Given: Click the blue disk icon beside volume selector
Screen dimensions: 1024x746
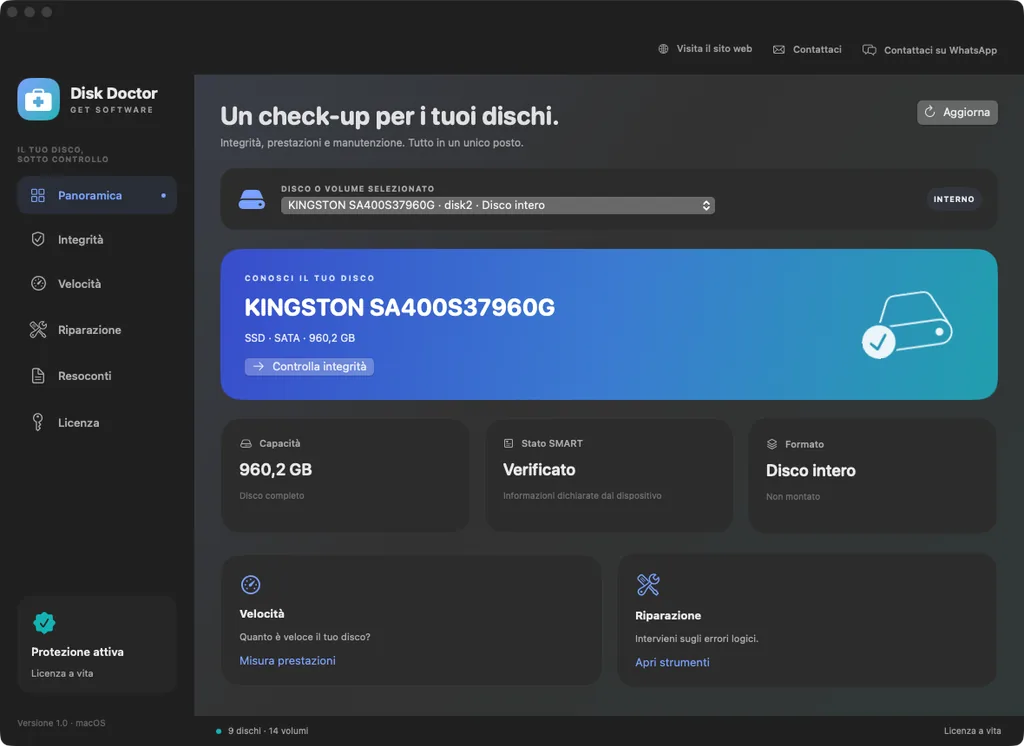Looking at the screenshot, I should pos(251,199).
